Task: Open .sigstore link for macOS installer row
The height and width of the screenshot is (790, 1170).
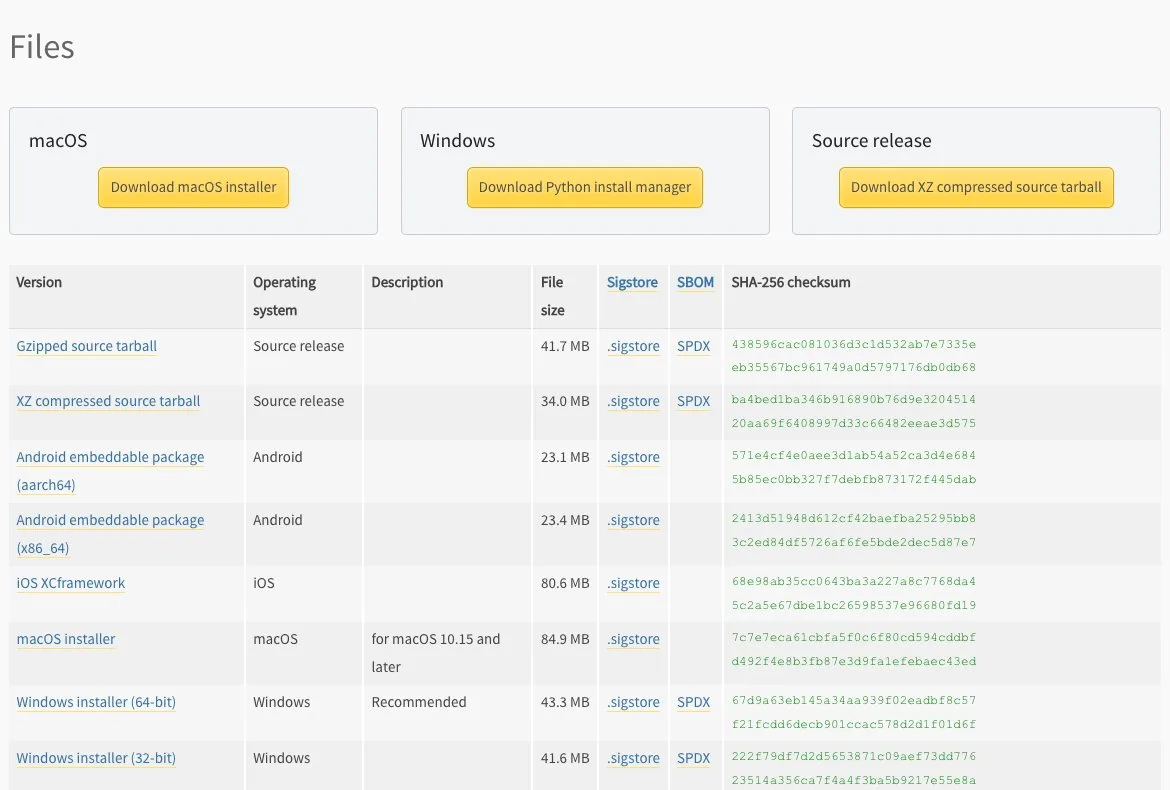Action: pos(634,639)
